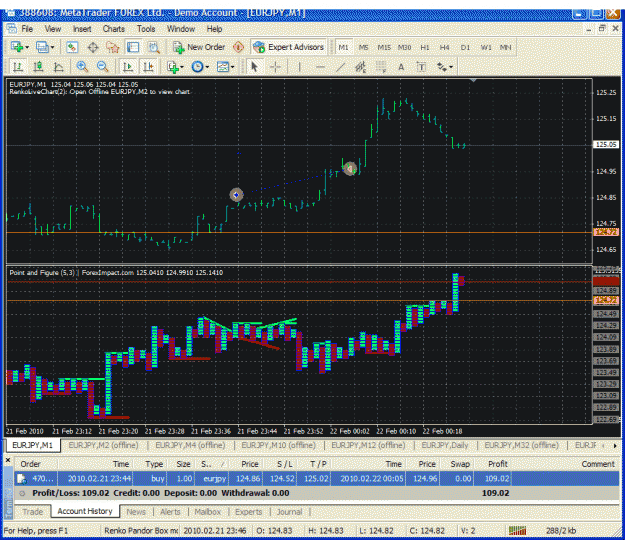The height and width of the screenshot is (540, 625).
Task: Show the Market Watch window
Action: [x=72, y=47]
